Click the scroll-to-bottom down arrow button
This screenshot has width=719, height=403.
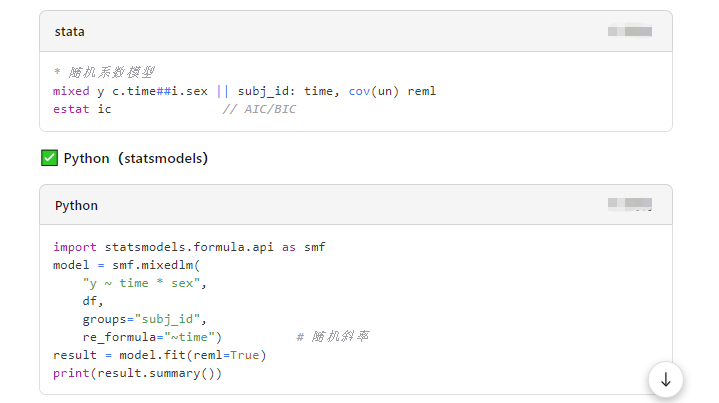click(665, 379)
